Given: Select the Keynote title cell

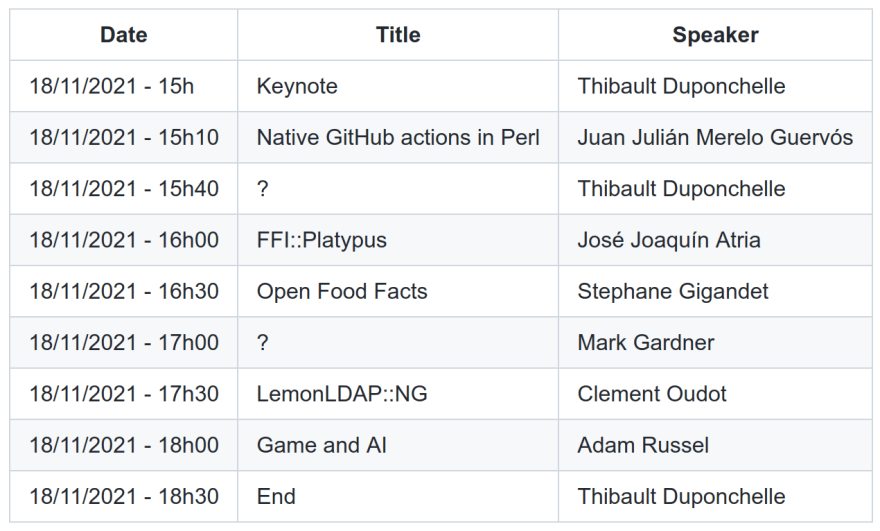Looking at the screenshot, I should (398, 86).
